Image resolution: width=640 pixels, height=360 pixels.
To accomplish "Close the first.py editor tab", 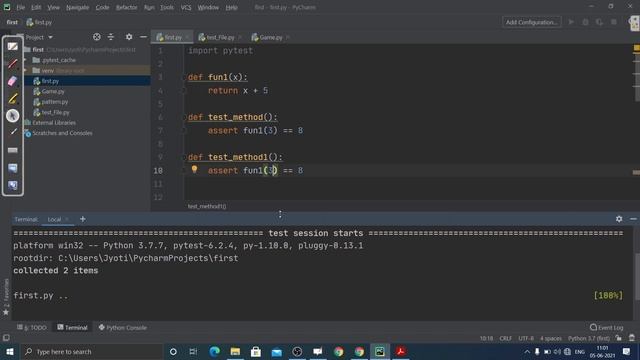I will tap(187, 37).
